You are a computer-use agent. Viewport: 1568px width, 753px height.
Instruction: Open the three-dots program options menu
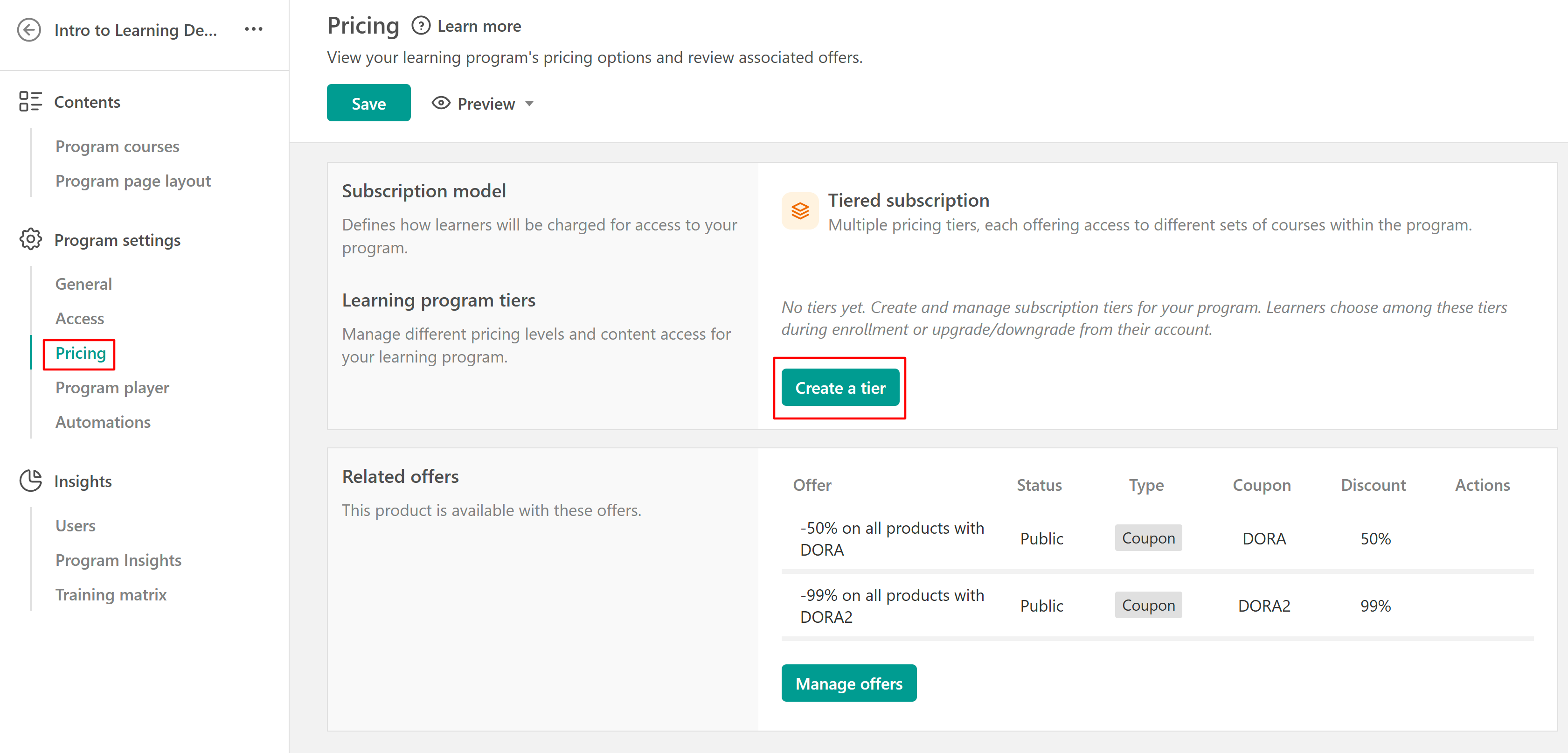pyautogui.click(x=253, y=29)
